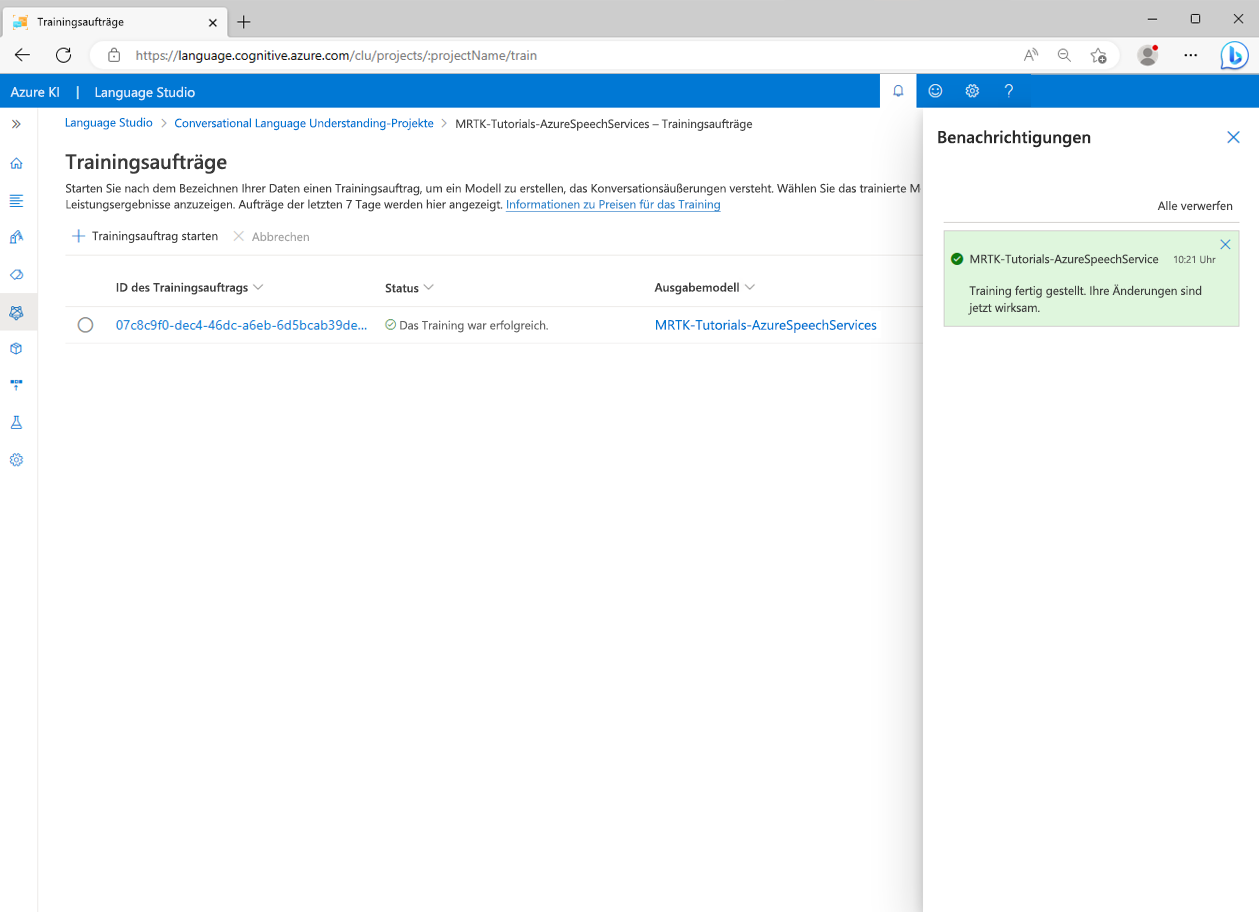The width and height of the screenshot is (1259, 912).
Task: Open the header settings gear icon
Action: [972, 91]
